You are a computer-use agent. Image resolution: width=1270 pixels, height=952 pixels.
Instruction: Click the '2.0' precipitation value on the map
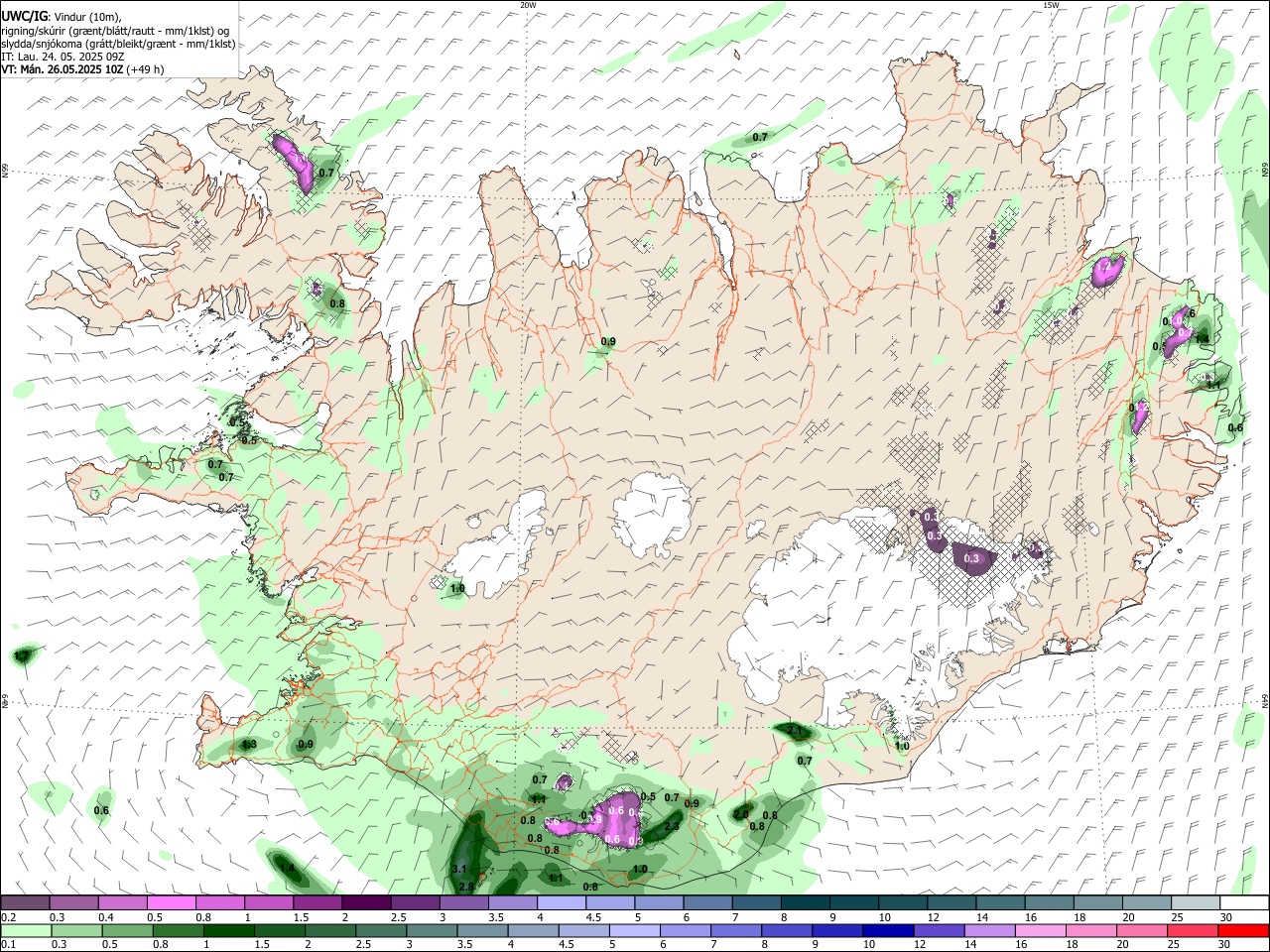coord(740,814)
